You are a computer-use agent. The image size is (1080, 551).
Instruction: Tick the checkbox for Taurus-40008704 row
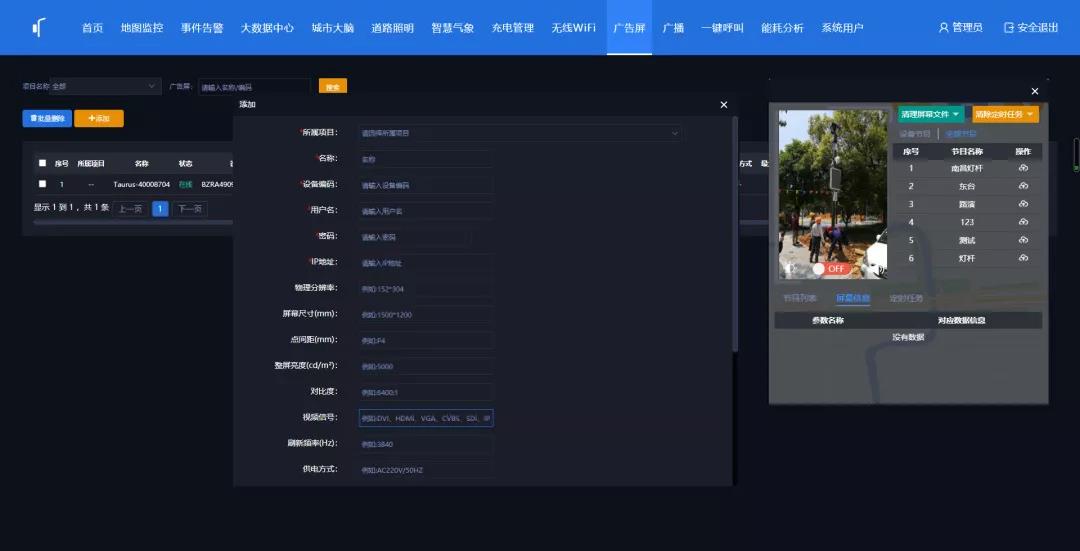(42, 184)
